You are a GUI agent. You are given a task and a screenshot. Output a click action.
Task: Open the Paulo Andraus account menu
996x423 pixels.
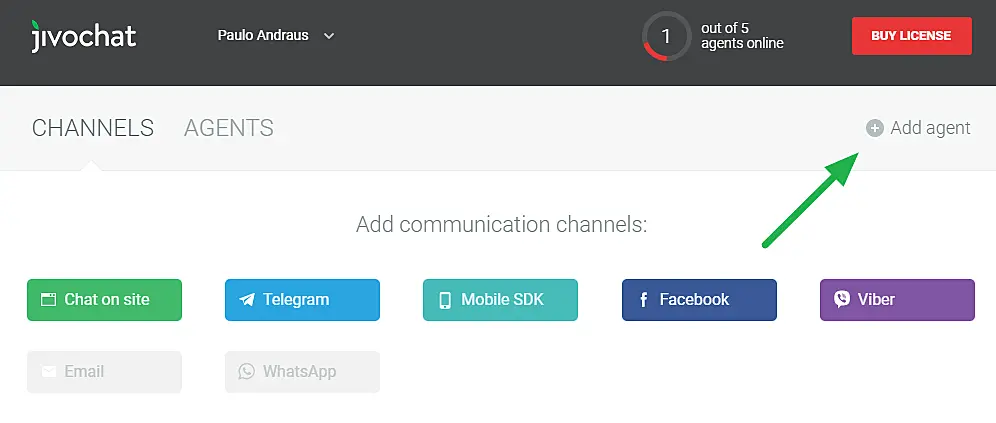click(x=263, y=36)
